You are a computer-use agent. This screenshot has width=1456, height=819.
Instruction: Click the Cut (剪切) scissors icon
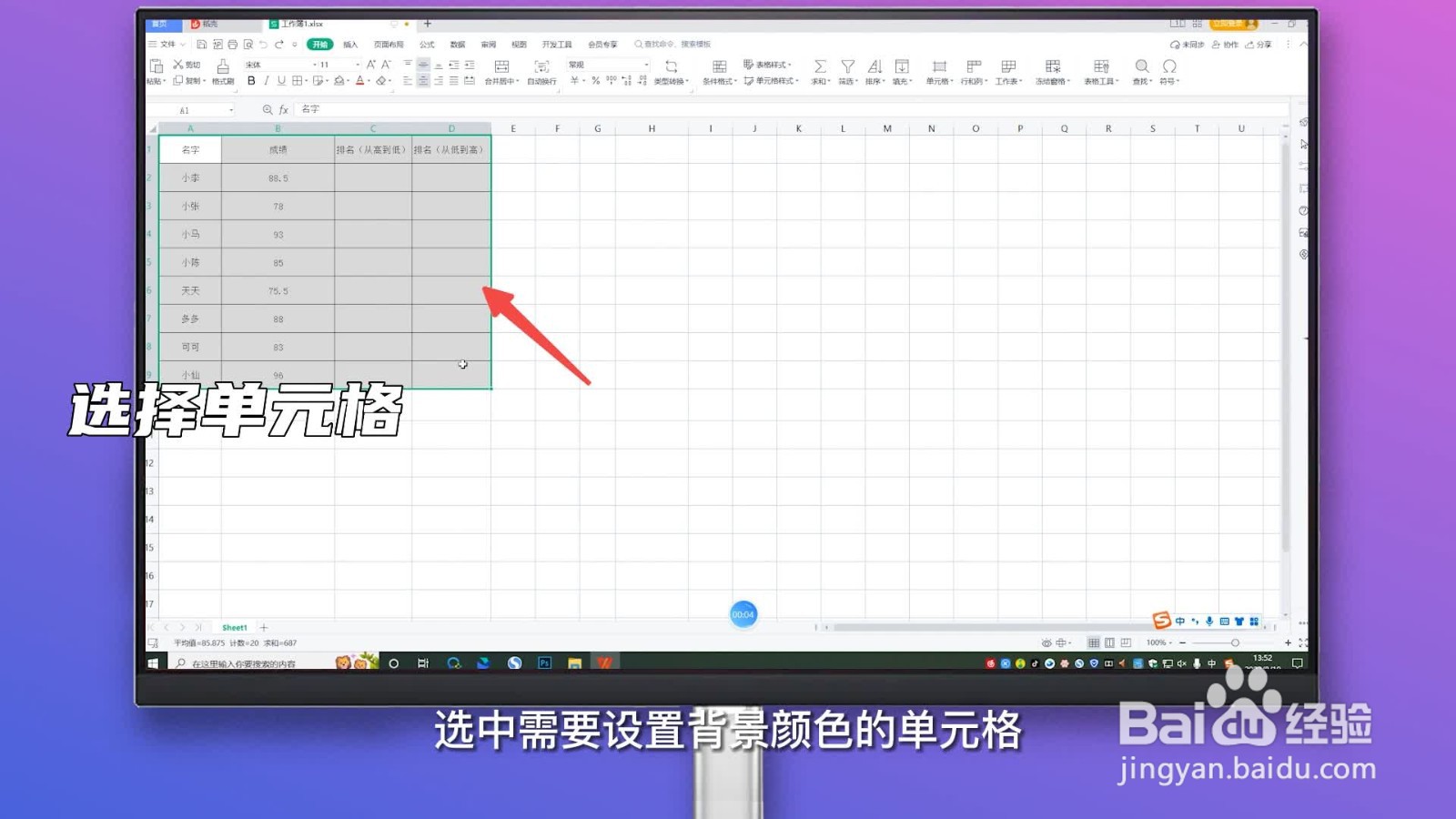[177, 65]
